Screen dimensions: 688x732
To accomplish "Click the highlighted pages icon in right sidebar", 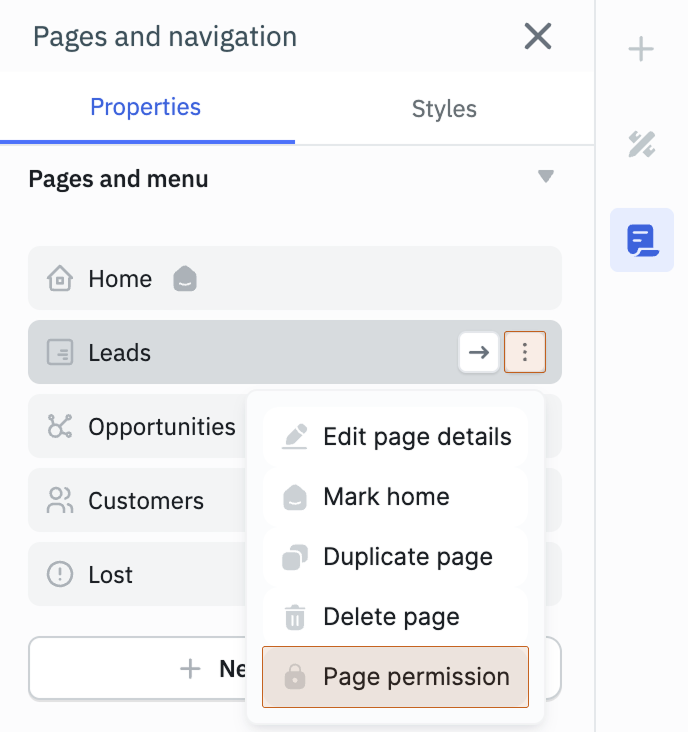I will pos(642,240).
